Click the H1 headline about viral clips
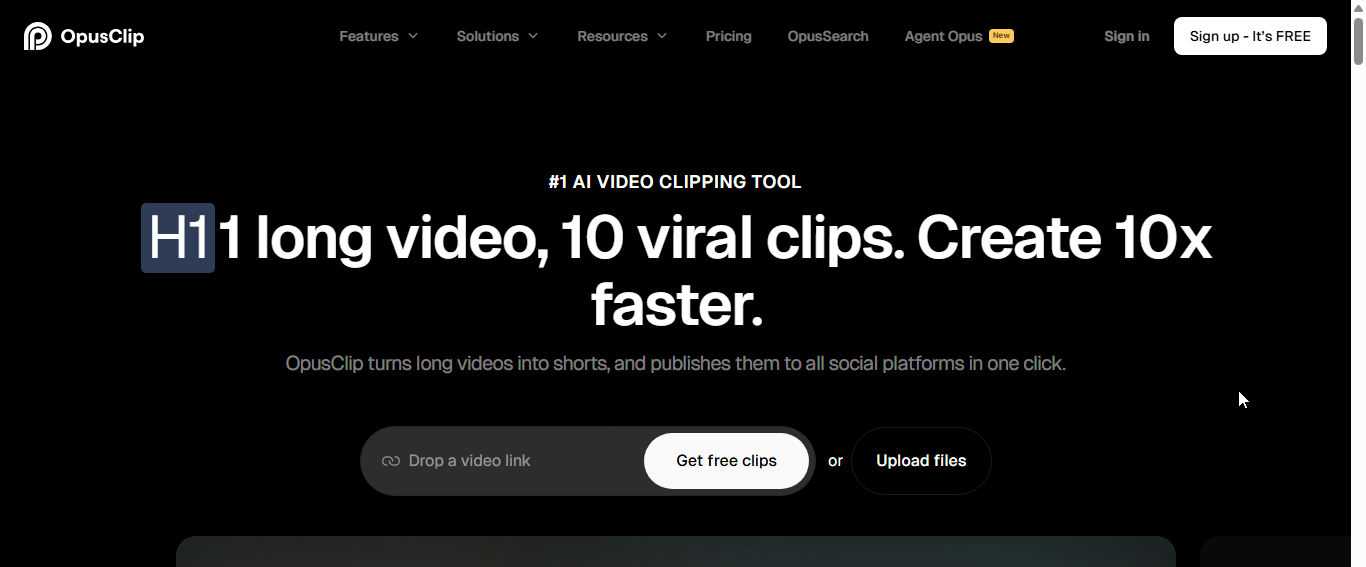Screen dimensions: 1366x567 tap(676, 271)
